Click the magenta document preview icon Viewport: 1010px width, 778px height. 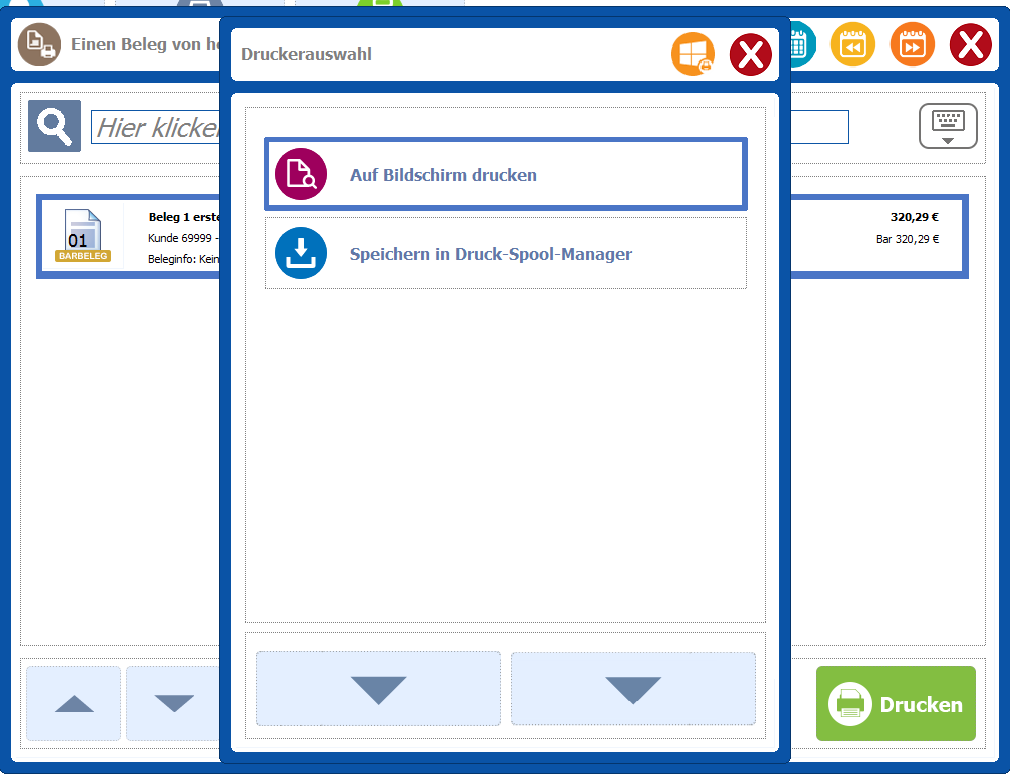pos(300,175)
